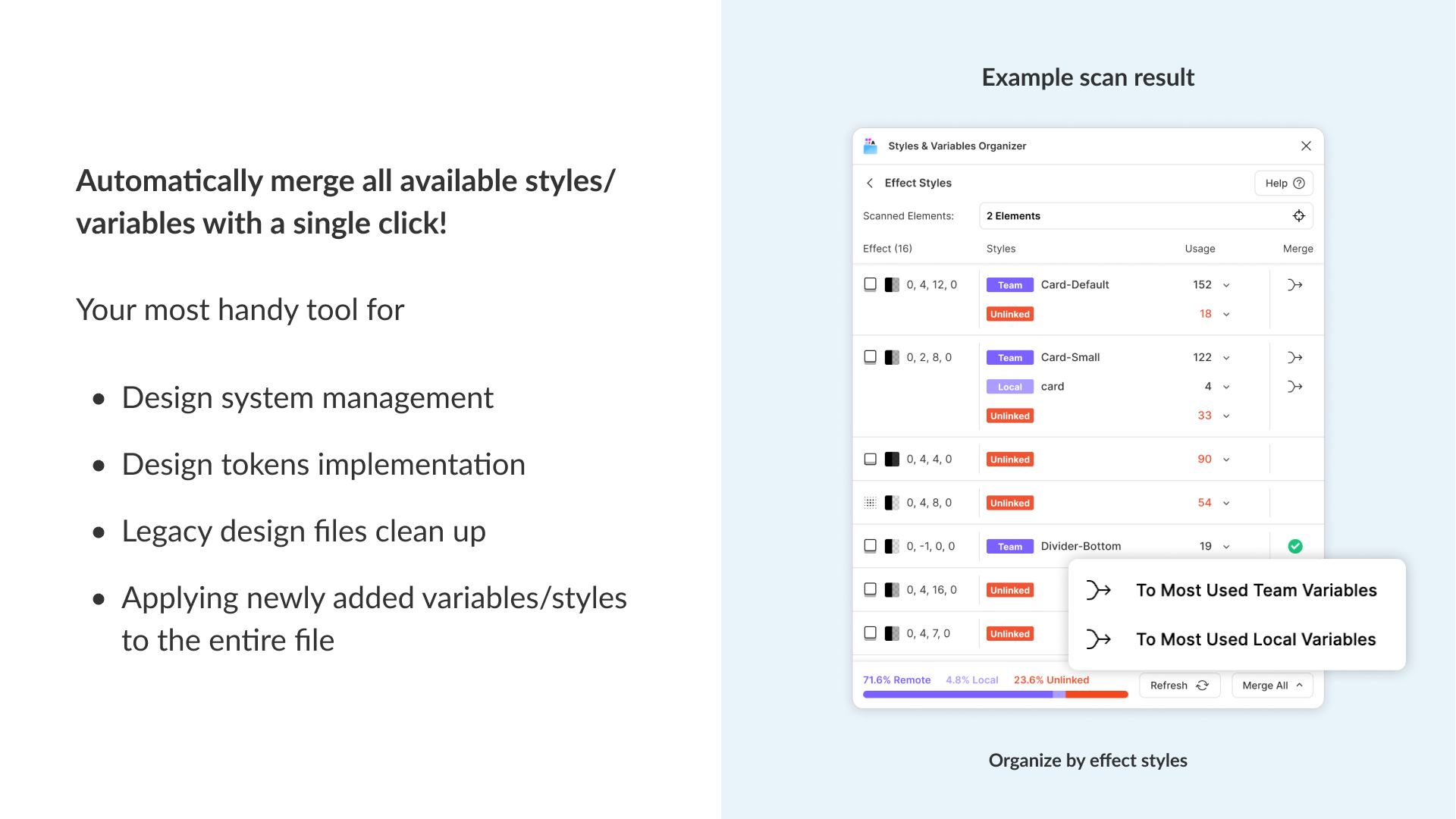Viewport: 1456px width, 819px height.
Task: Check the box for effect 0, 2, 8, 0
Action: pos(871,357)
